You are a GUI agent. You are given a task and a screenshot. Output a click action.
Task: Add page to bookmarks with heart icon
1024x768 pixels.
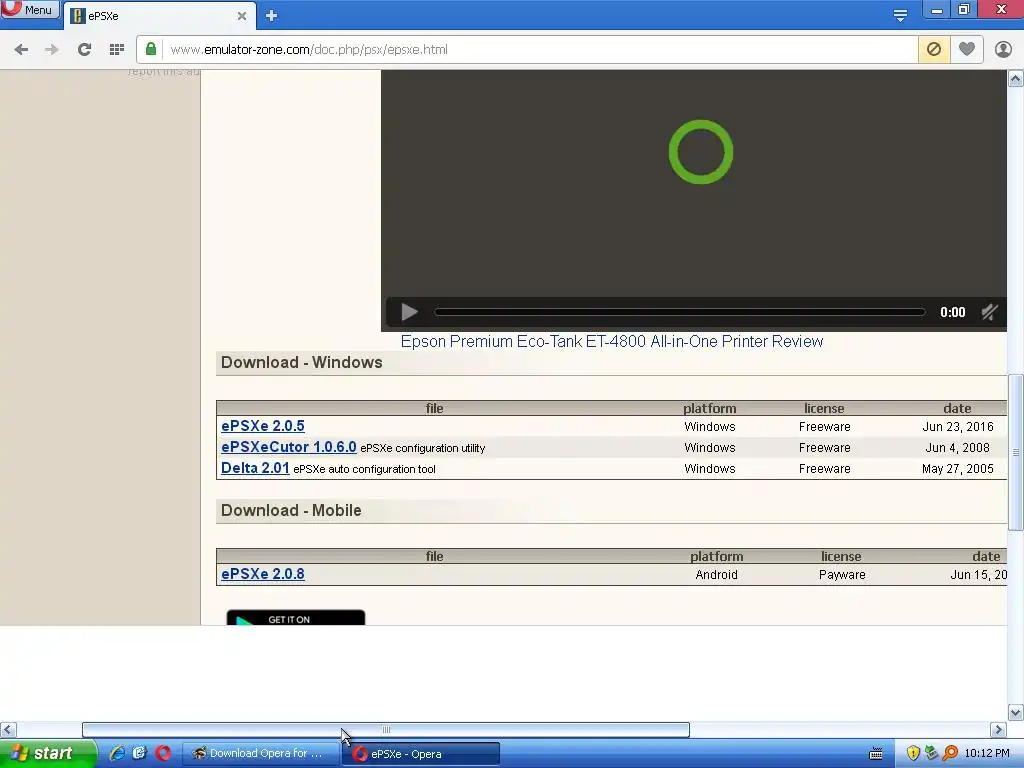[x=967, y=49]
